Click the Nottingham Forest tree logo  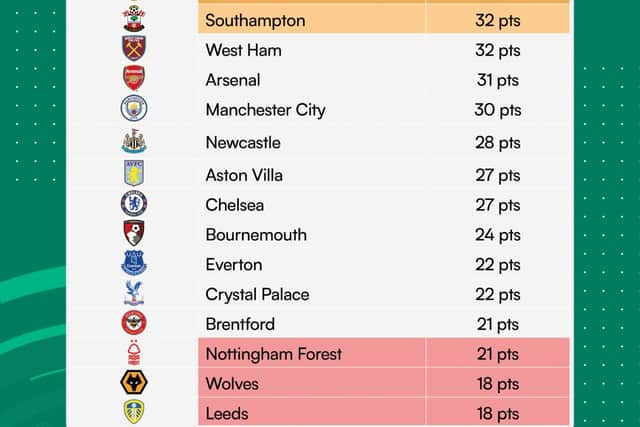tap(134, 352)
